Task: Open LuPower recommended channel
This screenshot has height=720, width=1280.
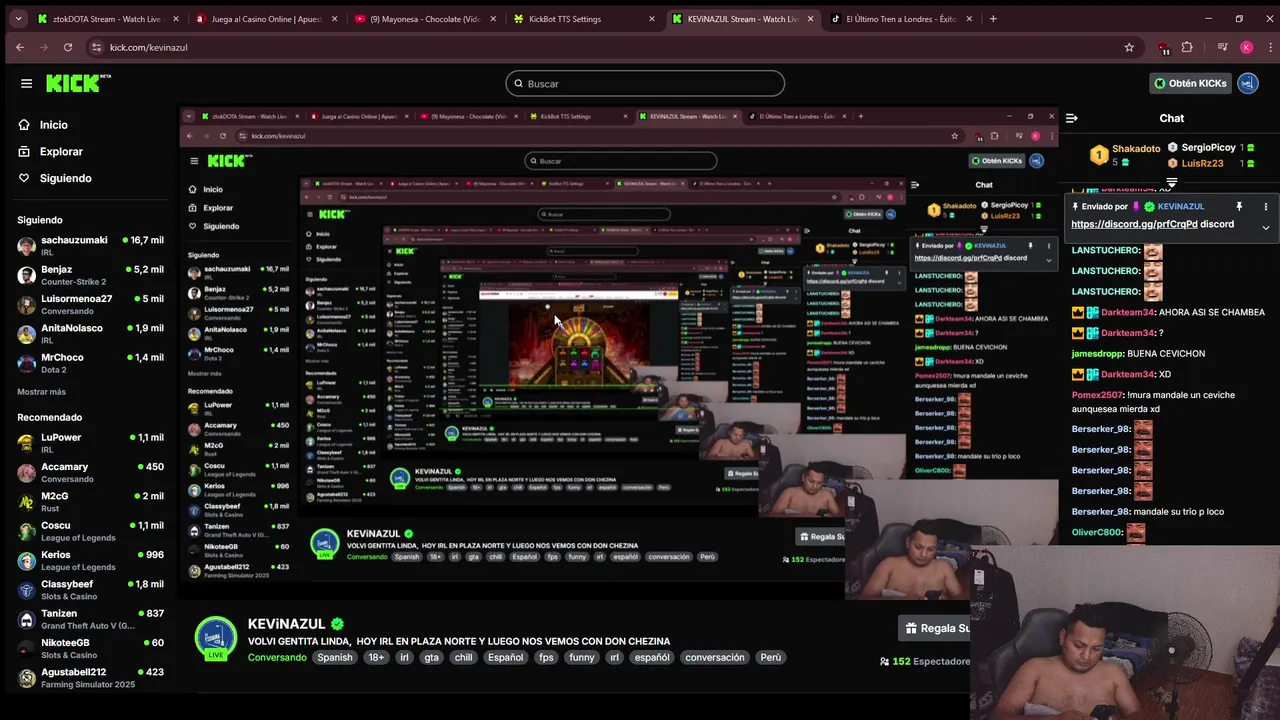Action: click(90, 443)
